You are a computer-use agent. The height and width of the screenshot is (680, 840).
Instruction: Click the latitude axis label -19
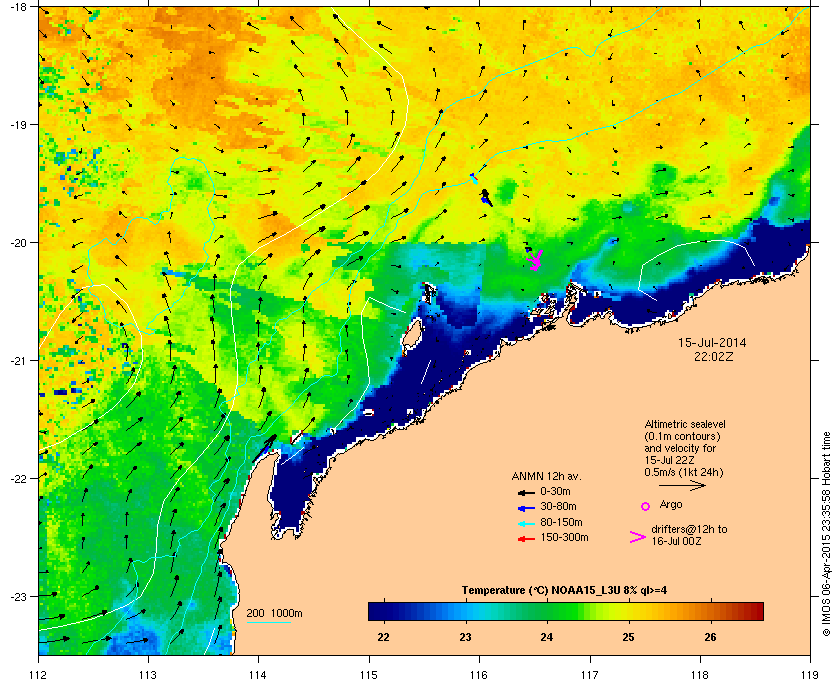click(x=18, y=125)
